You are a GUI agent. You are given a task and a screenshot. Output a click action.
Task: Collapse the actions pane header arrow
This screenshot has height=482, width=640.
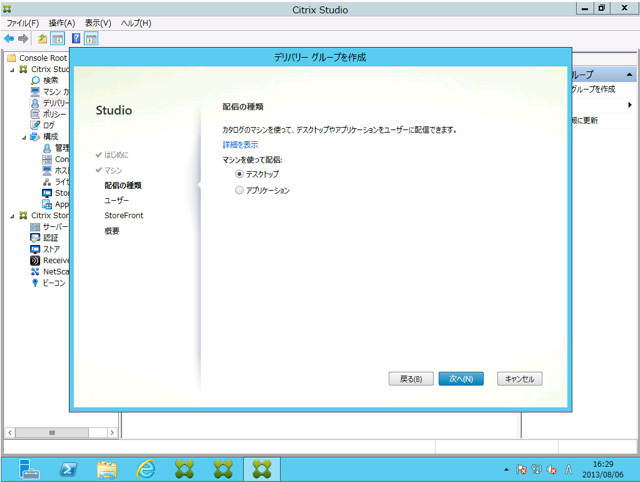(x=629, y=75)
